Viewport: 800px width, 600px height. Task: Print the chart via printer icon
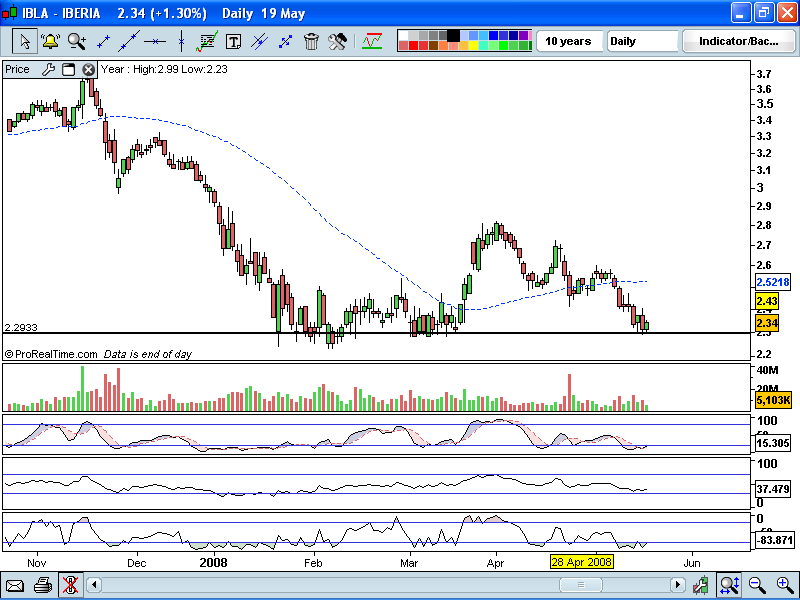pos(43,585)
